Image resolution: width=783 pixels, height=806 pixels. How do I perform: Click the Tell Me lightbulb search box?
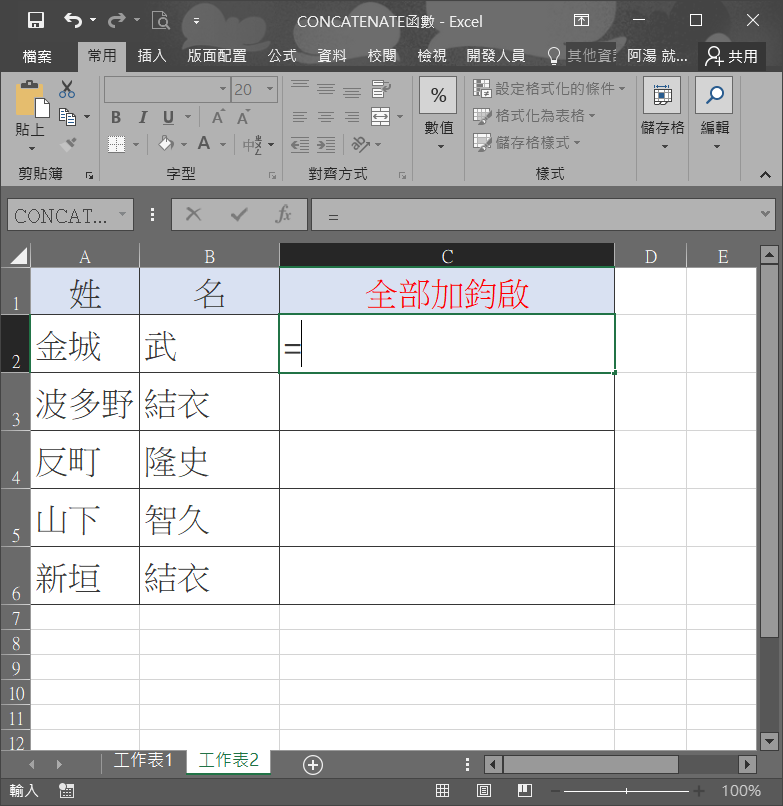point(583,56)
